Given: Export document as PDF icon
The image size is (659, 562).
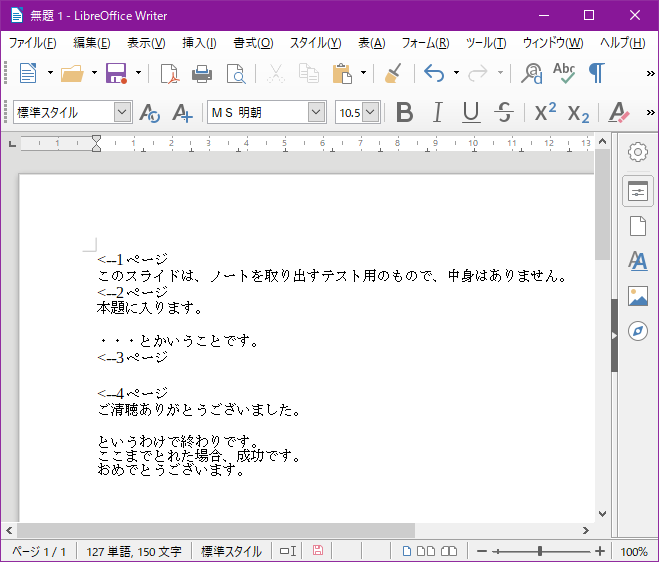Looking at the screenshot, I should (x=170, y=73).
